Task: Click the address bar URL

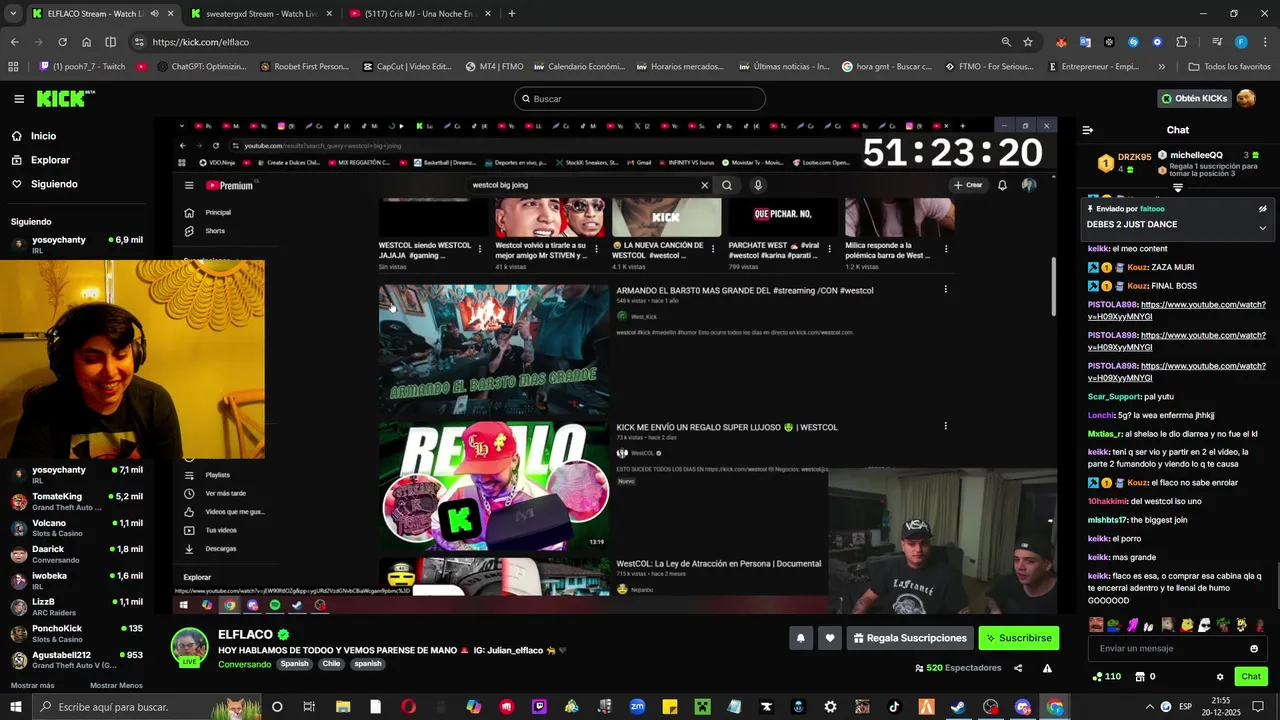Action: click(x=201, y=42)
